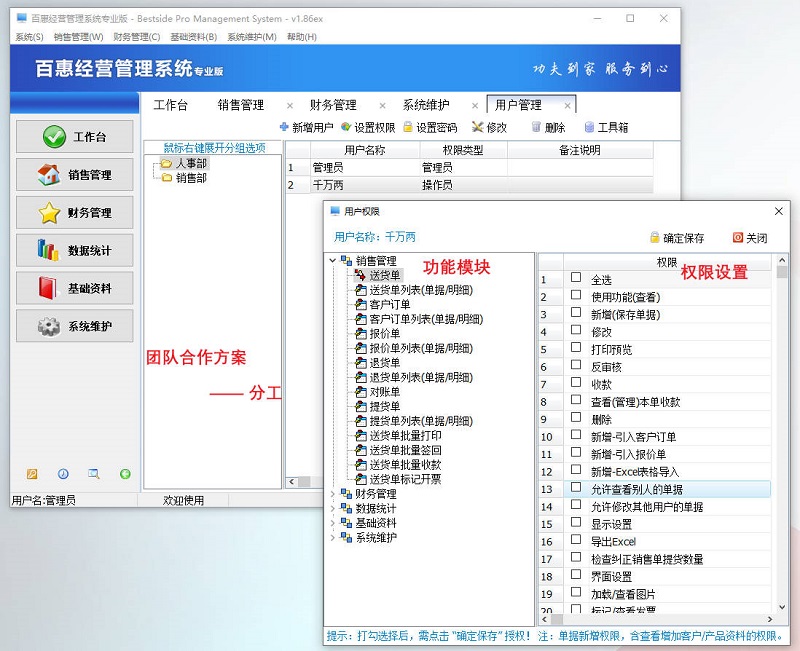Tick the 反审核 permission checkbox
The image size is (800, 651).
[x=576, y=364]
